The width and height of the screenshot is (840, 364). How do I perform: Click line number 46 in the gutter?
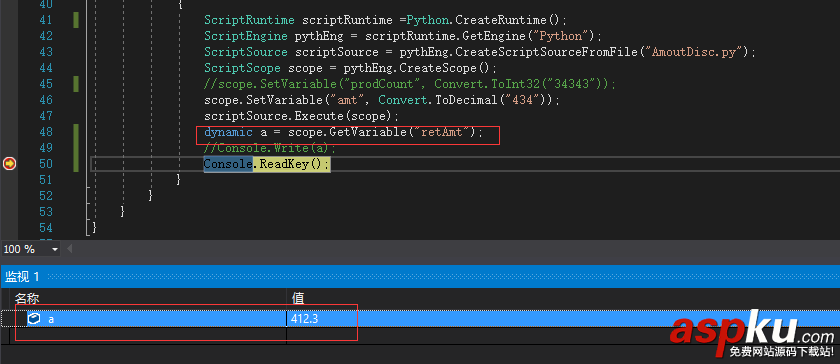coord(46,100)
